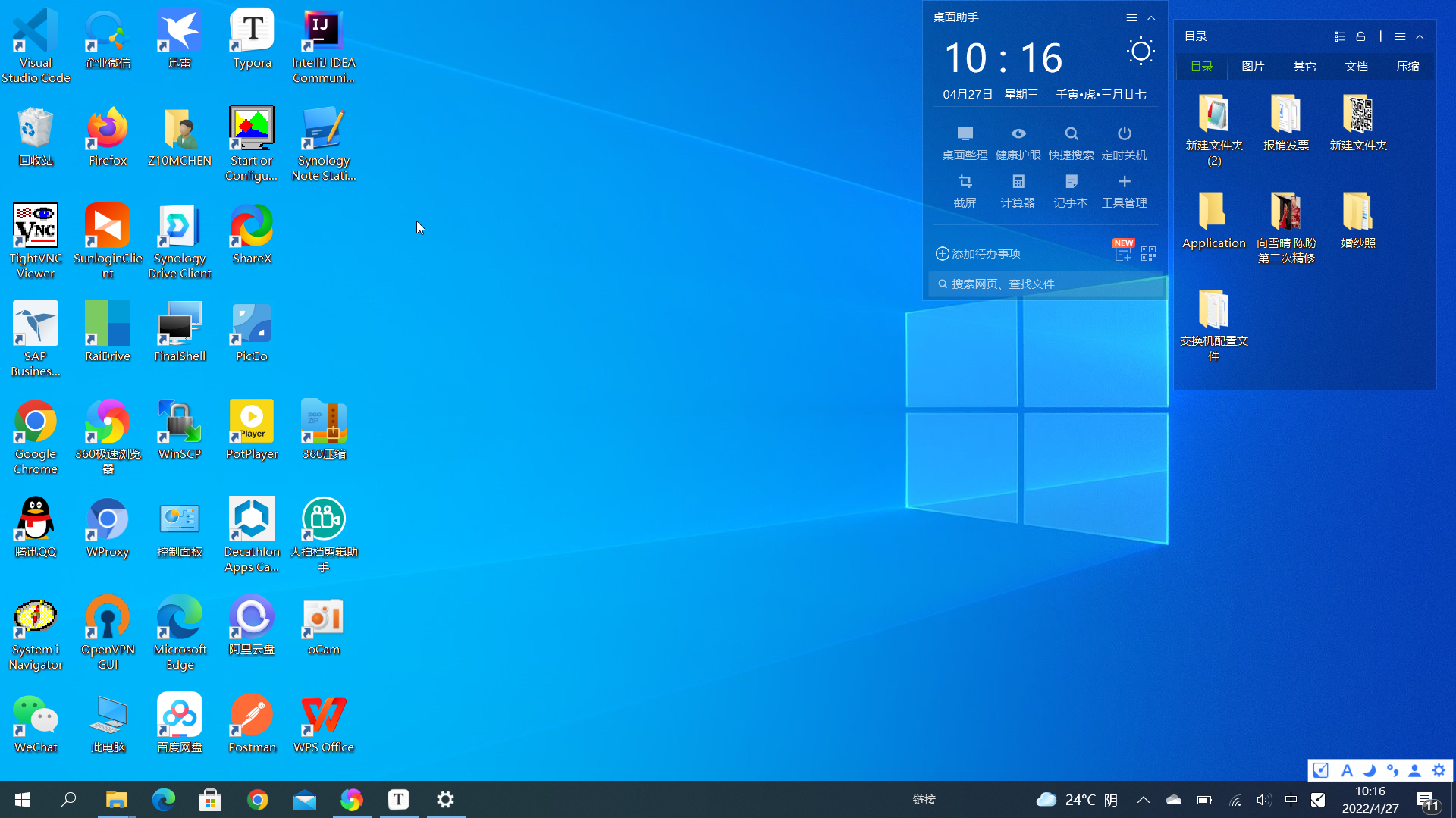This screenshot has height=818, width=1456.
Task: Click 添加待办事项 add to-do
Action: tap(978, 253)
